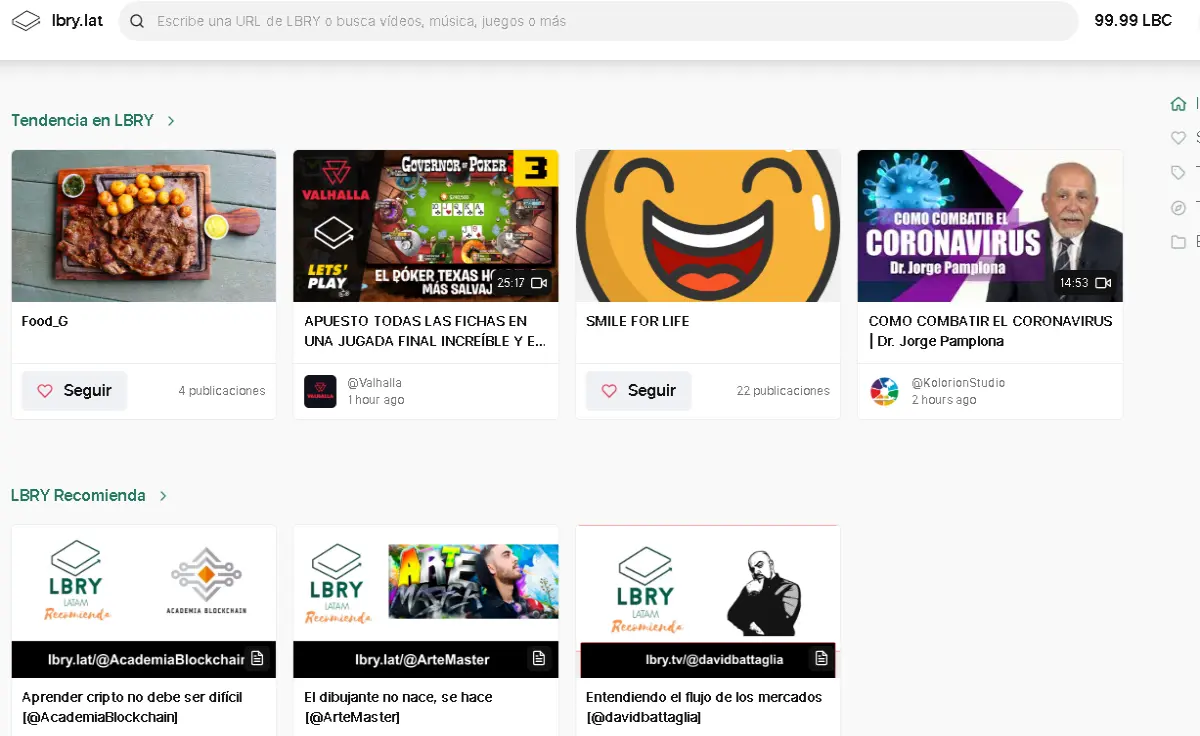Click El dibujante no nace title
Viewport: 1200px width, 736px height.
tap(398, 707)
